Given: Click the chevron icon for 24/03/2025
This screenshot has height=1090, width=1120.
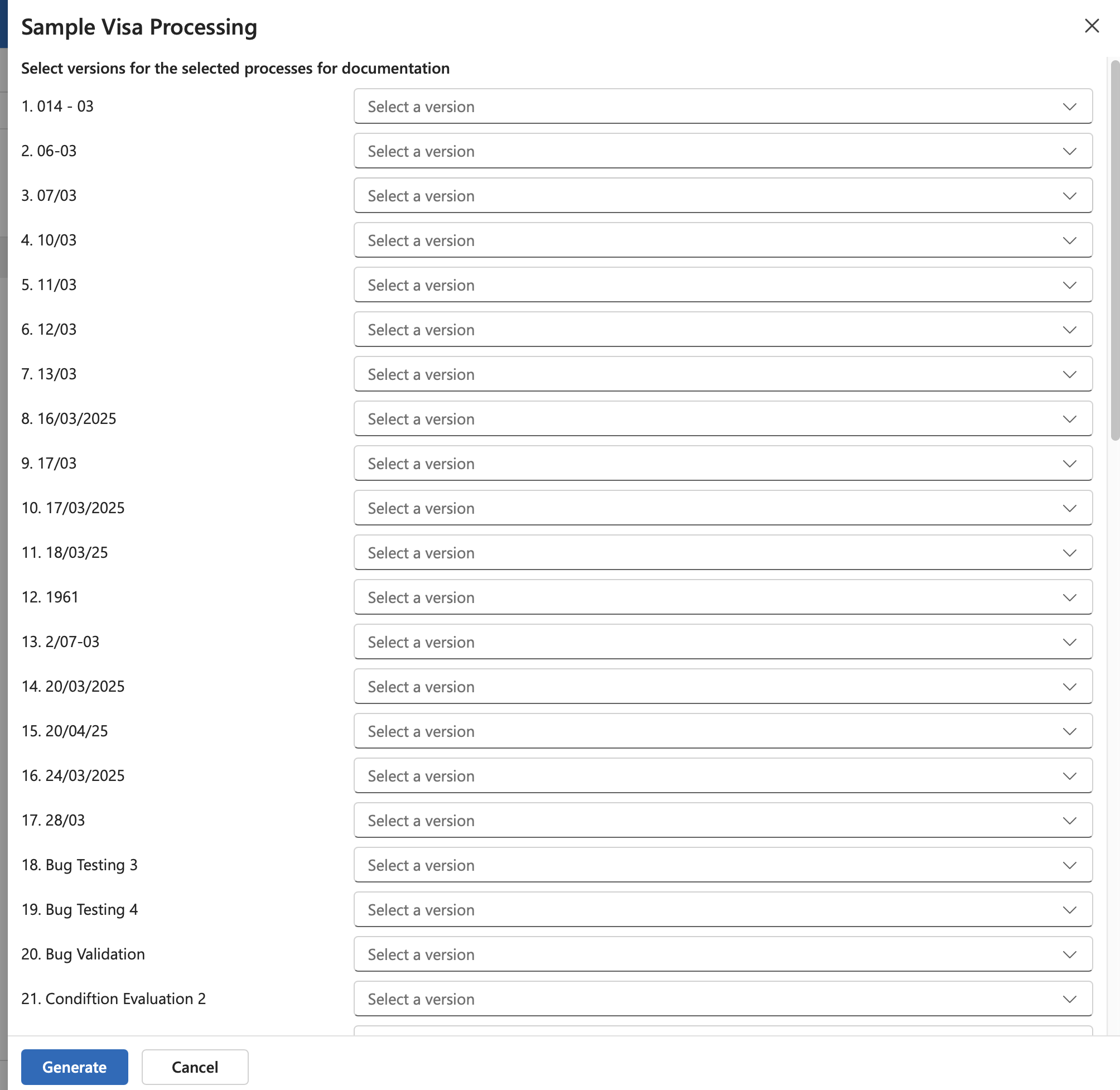Looking at the screenshot, I should 1069,776.
